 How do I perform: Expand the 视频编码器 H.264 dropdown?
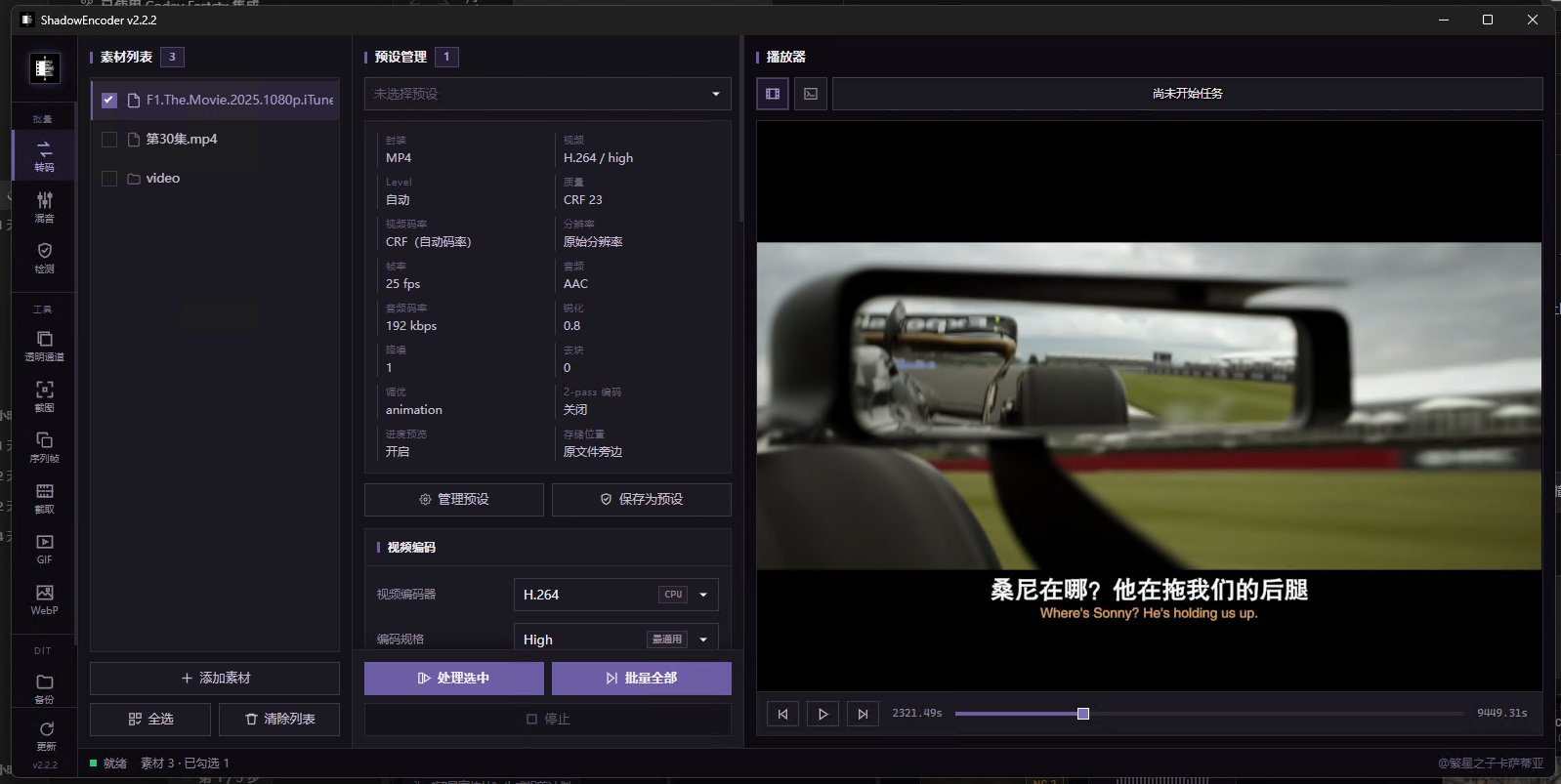click(616, 595)
